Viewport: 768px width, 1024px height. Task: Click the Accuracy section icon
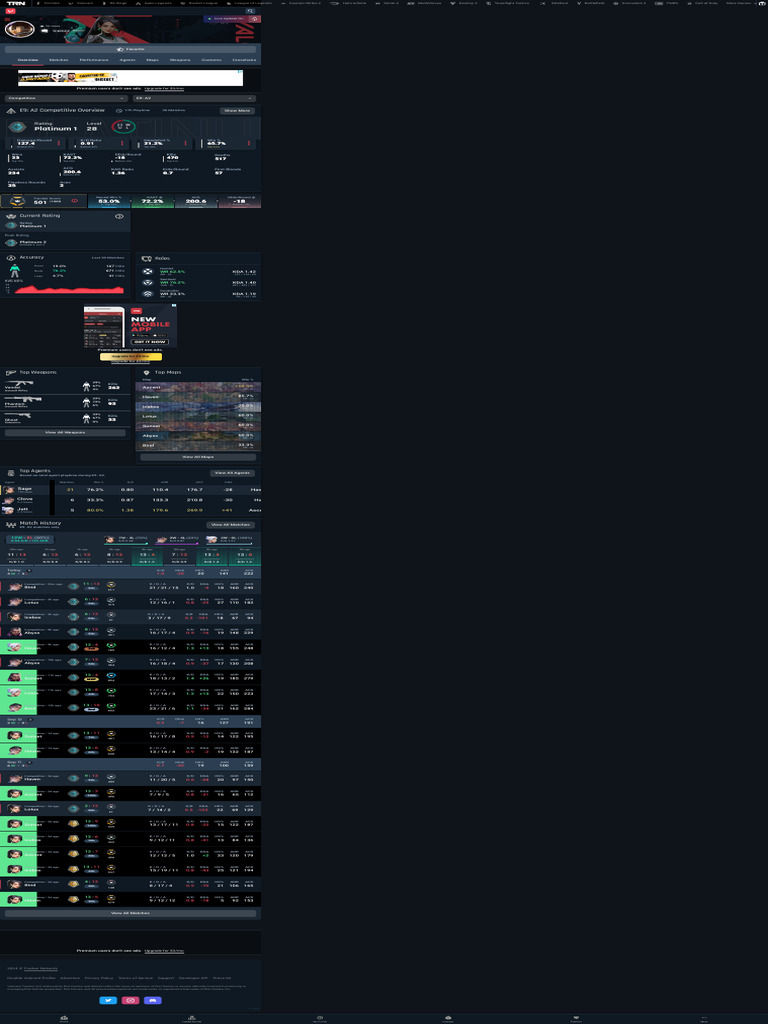coord(11,257)
